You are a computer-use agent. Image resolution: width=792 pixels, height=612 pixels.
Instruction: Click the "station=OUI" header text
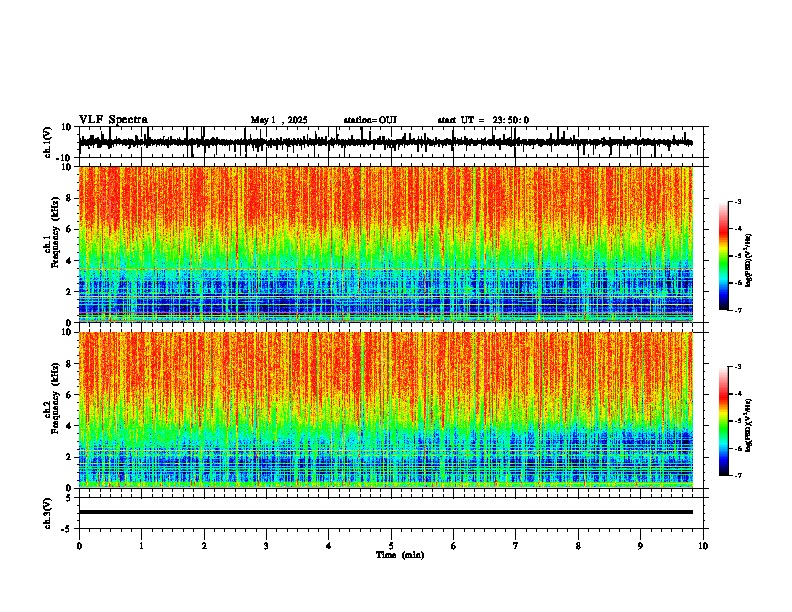370,120
